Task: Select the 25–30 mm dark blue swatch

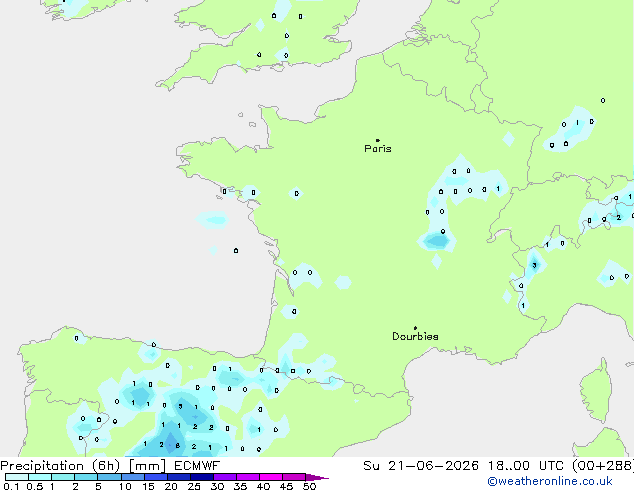Action: click(x=201, y=477)
